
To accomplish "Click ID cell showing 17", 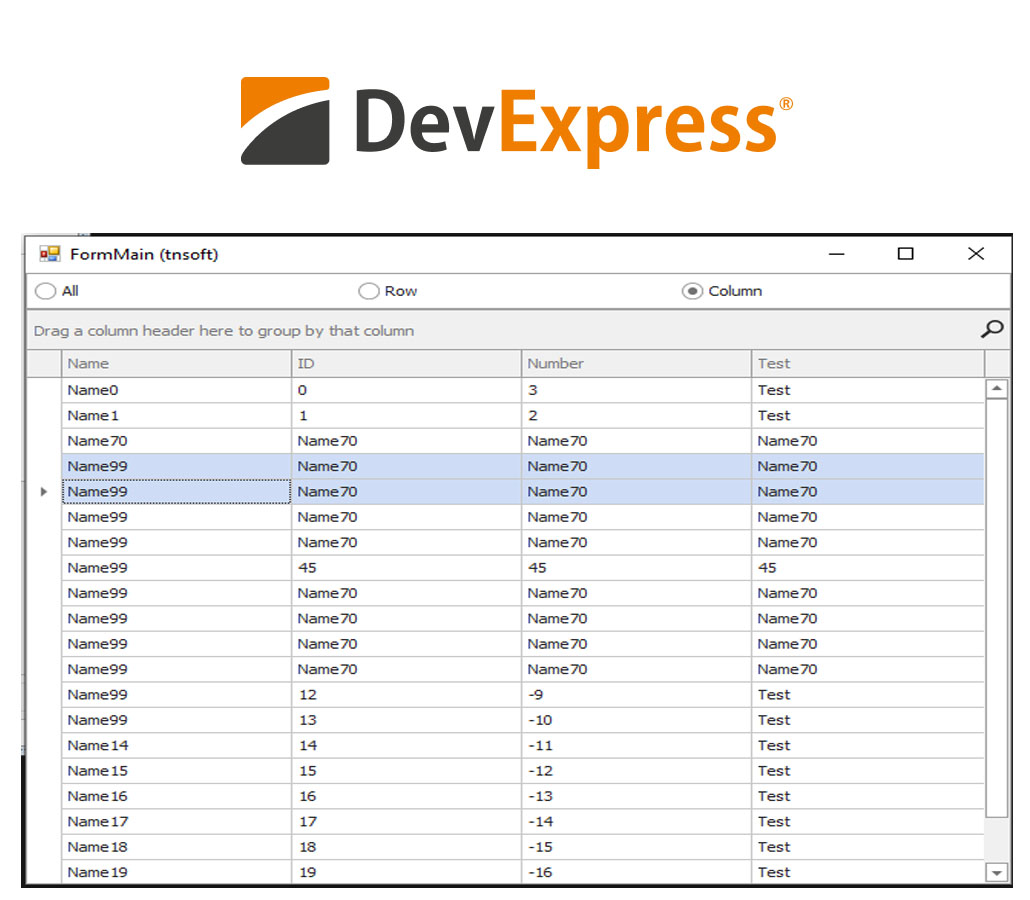I will (x=406, y=822).
